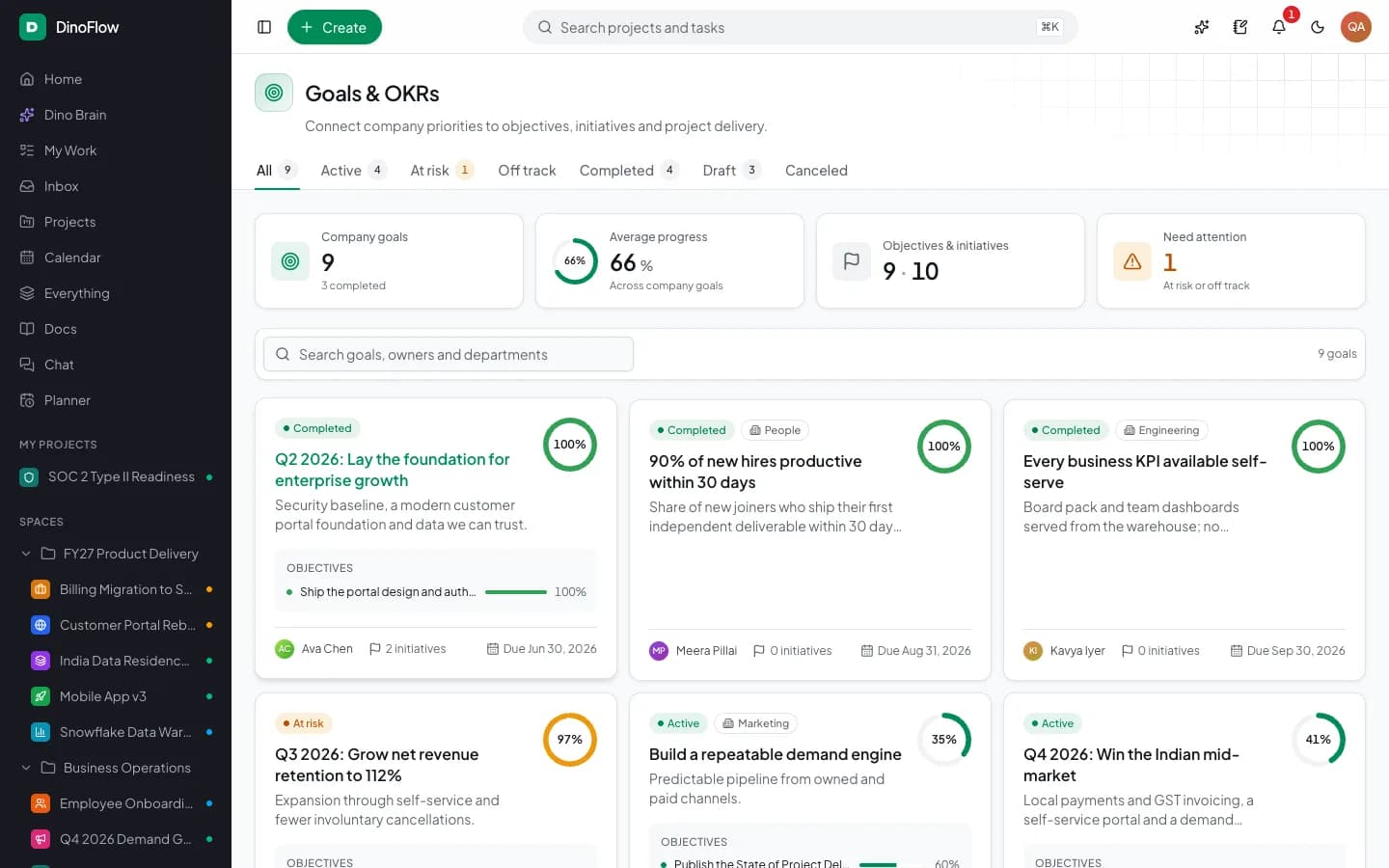Open Planner in sidebar
Image resolution: width=1389 pixels, height=868 pixels.
116,400
